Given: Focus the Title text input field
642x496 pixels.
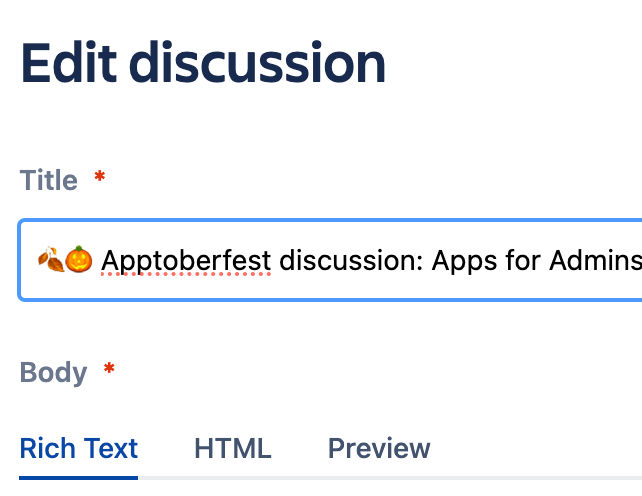Looking at the screenshot, I should [x=330, y=261].
